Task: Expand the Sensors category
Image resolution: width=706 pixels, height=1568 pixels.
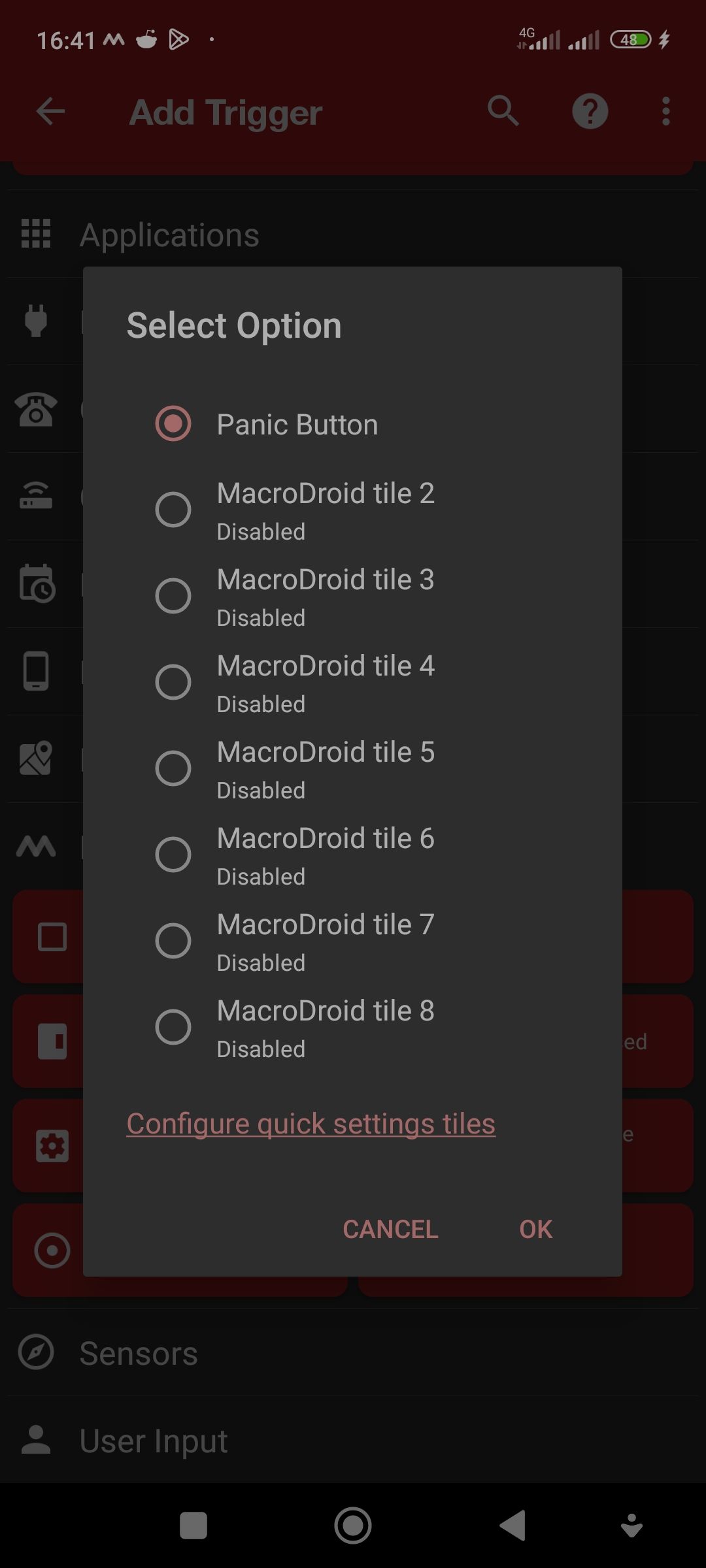Action: pos(137,1352)
